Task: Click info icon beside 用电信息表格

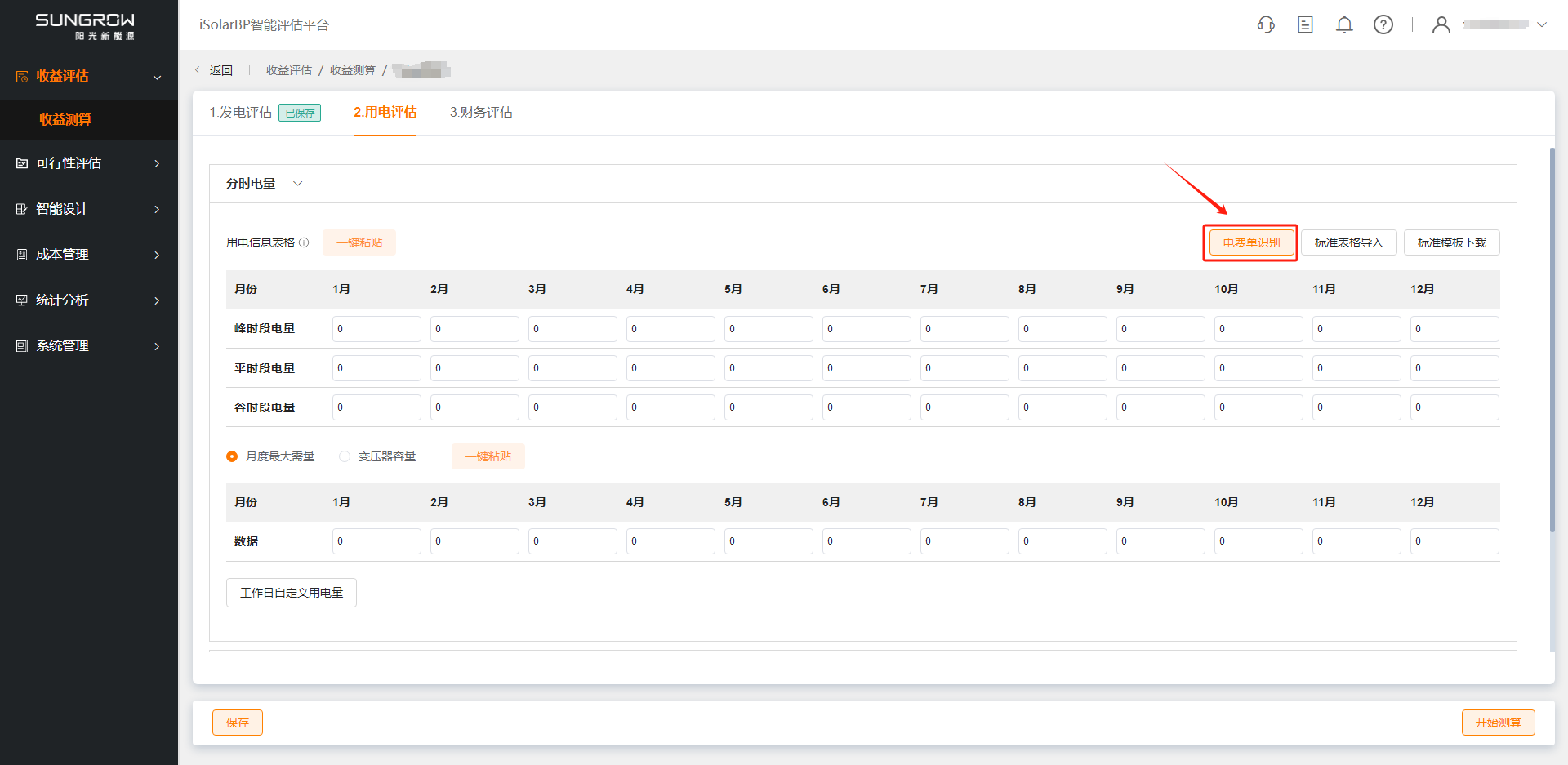Action: pos(304,242)
